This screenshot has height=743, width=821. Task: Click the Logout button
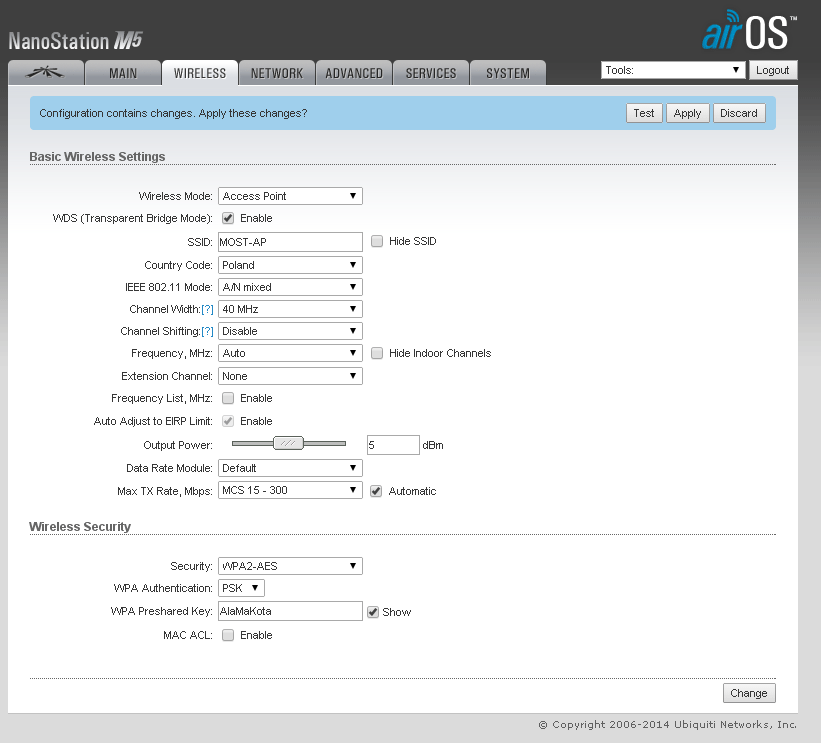tap(772, 70)
